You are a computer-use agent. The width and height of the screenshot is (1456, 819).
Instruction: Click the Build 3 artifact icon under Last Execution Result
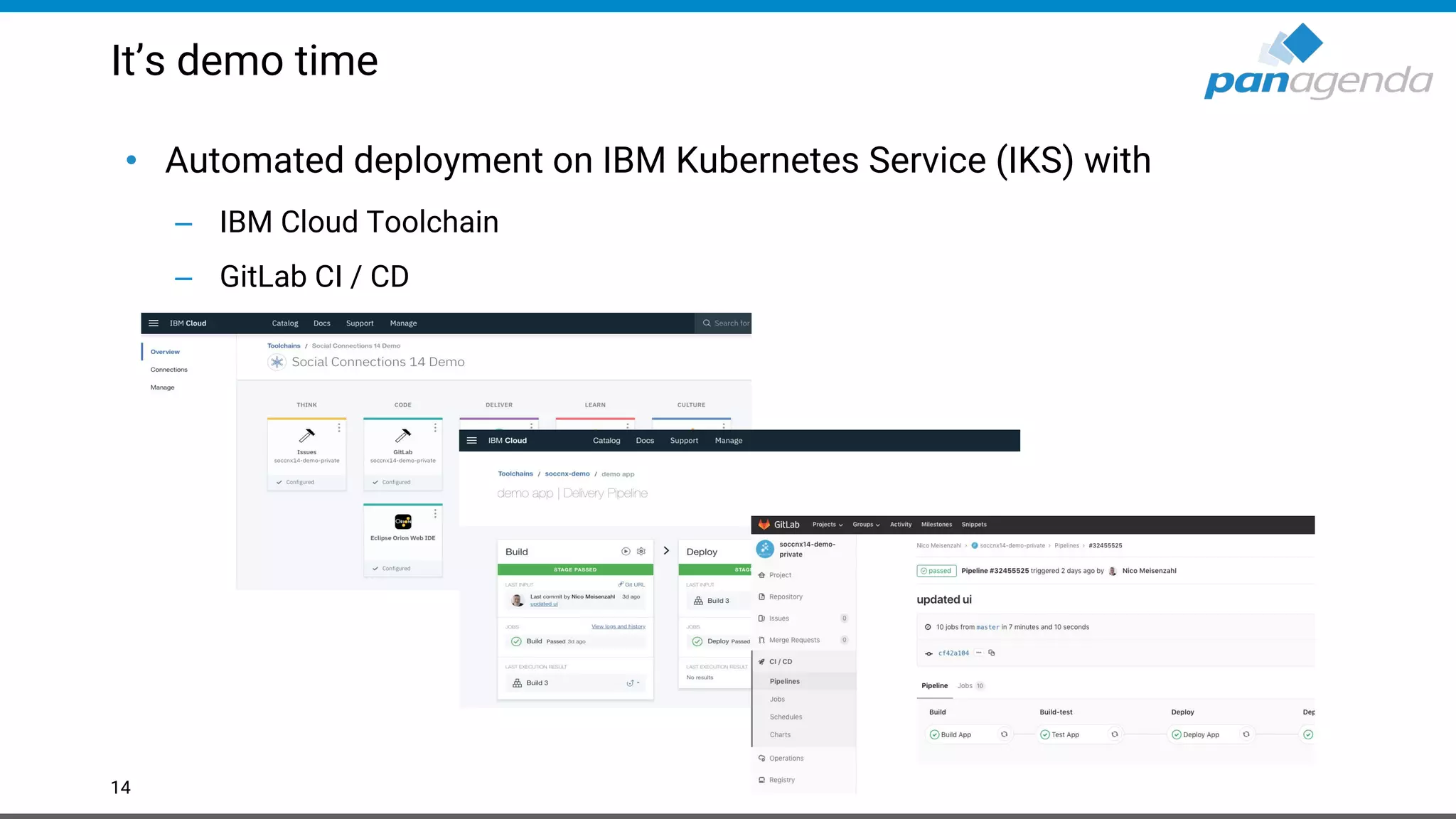[x=517, y=683]
